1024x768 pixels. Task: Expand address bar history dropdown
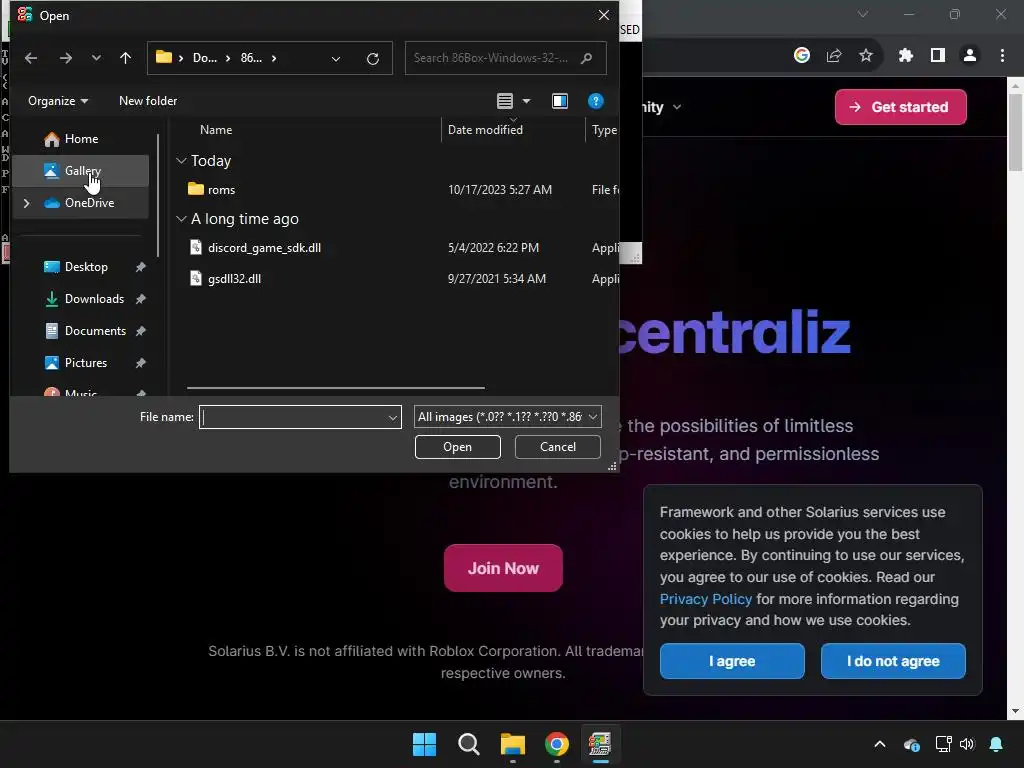(336, 59)
